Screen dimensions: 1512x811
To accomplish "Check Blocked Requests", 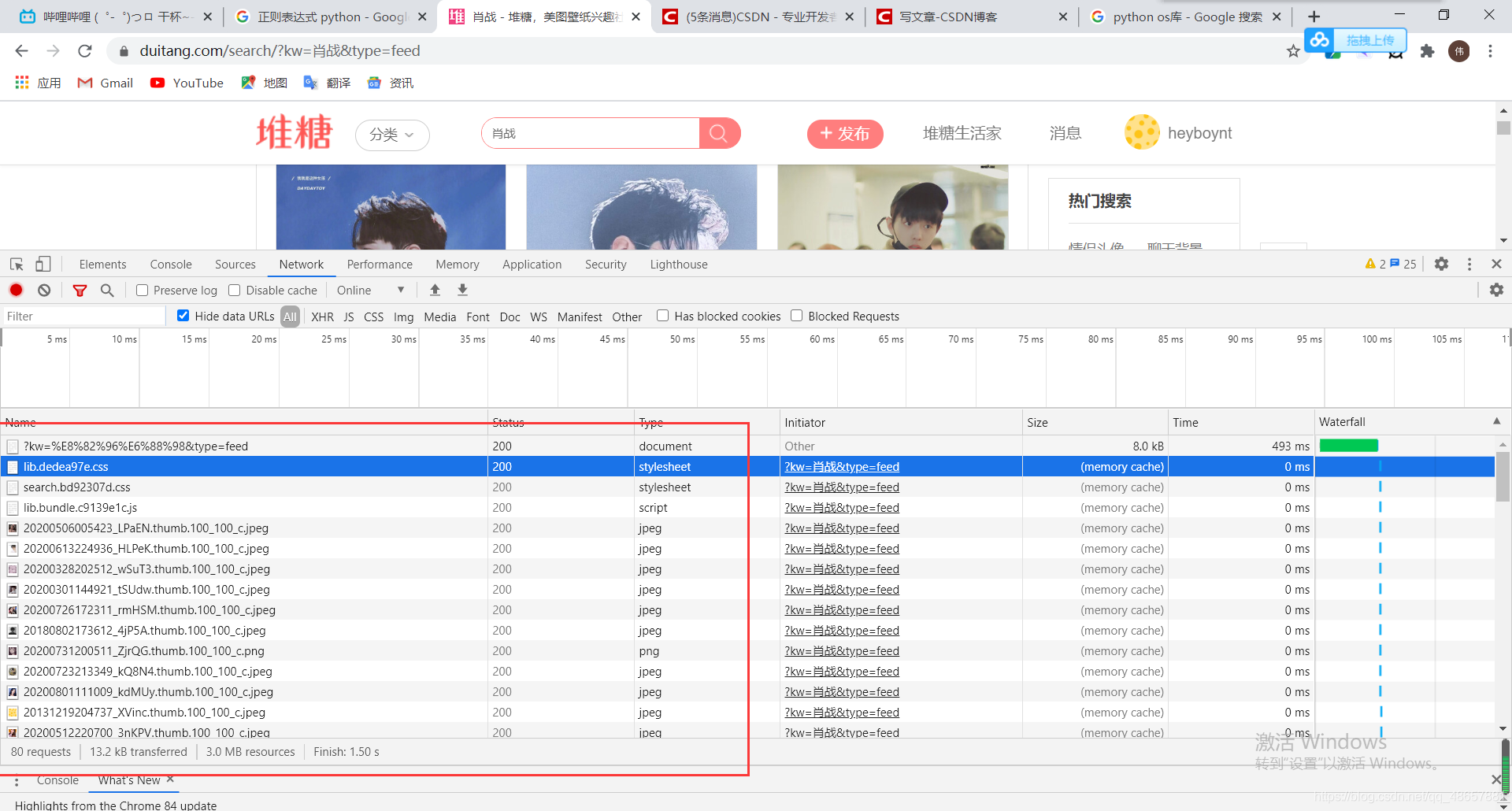I will 797,316.
